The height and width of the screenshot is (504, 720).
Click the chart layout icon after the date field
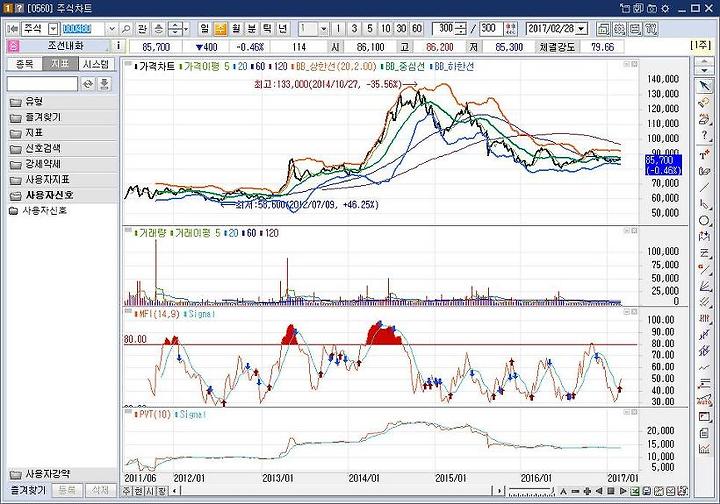point(603,29)
